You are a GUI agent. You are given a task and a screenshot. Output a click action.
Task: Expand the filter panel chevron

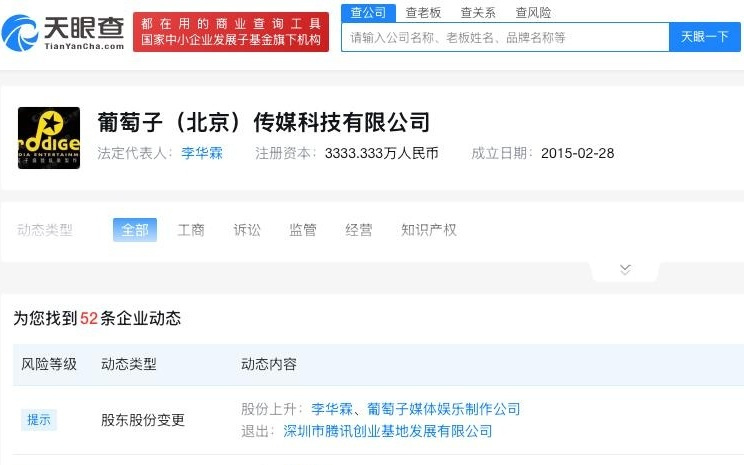click(625, 270)
